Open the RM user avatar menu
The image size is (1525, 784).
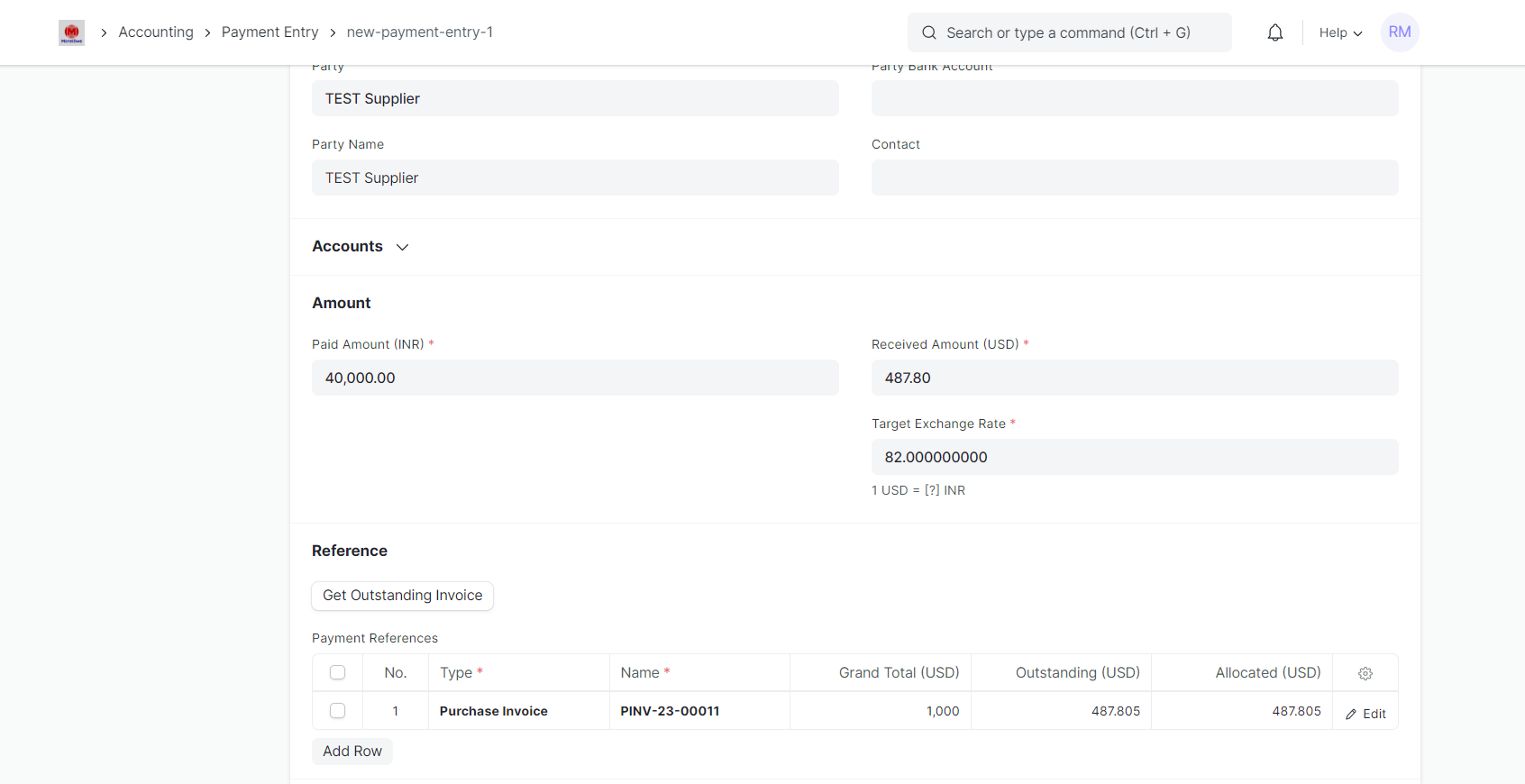(x=1400, y=32)
